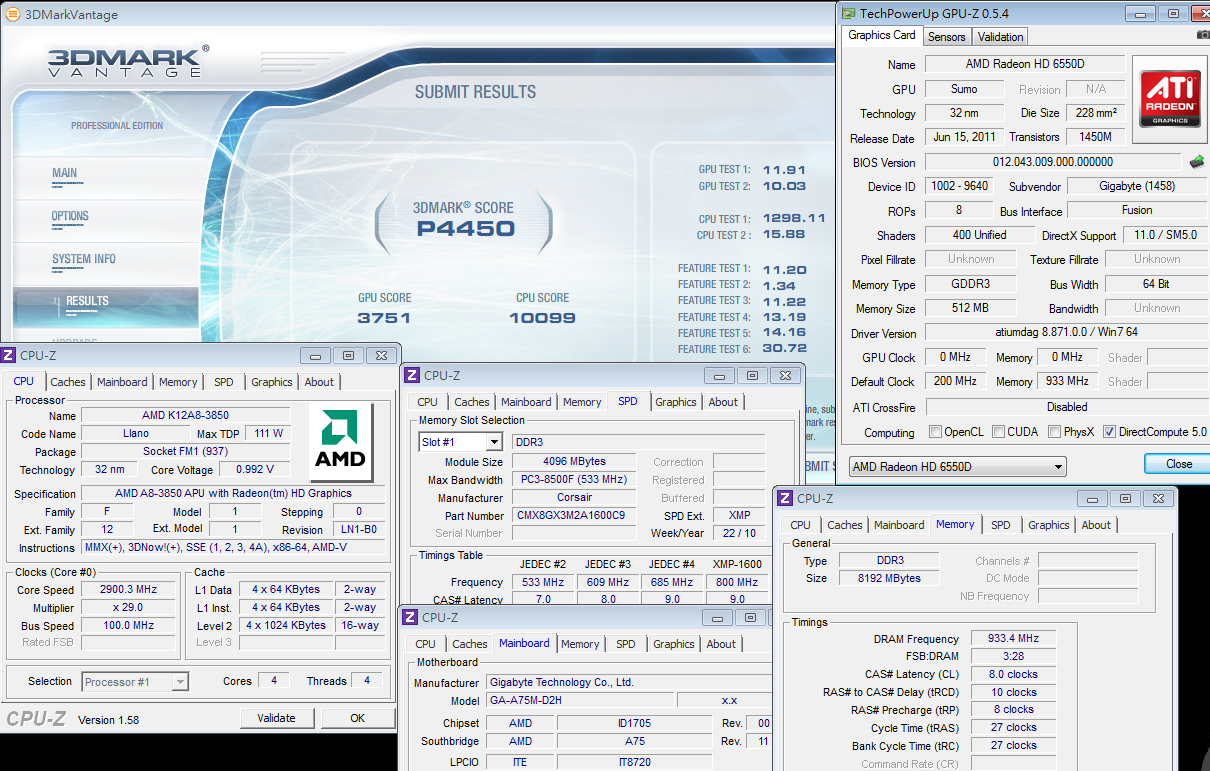Uncheck the DirectCompute 5.0 checkbox

point(1109,432)
